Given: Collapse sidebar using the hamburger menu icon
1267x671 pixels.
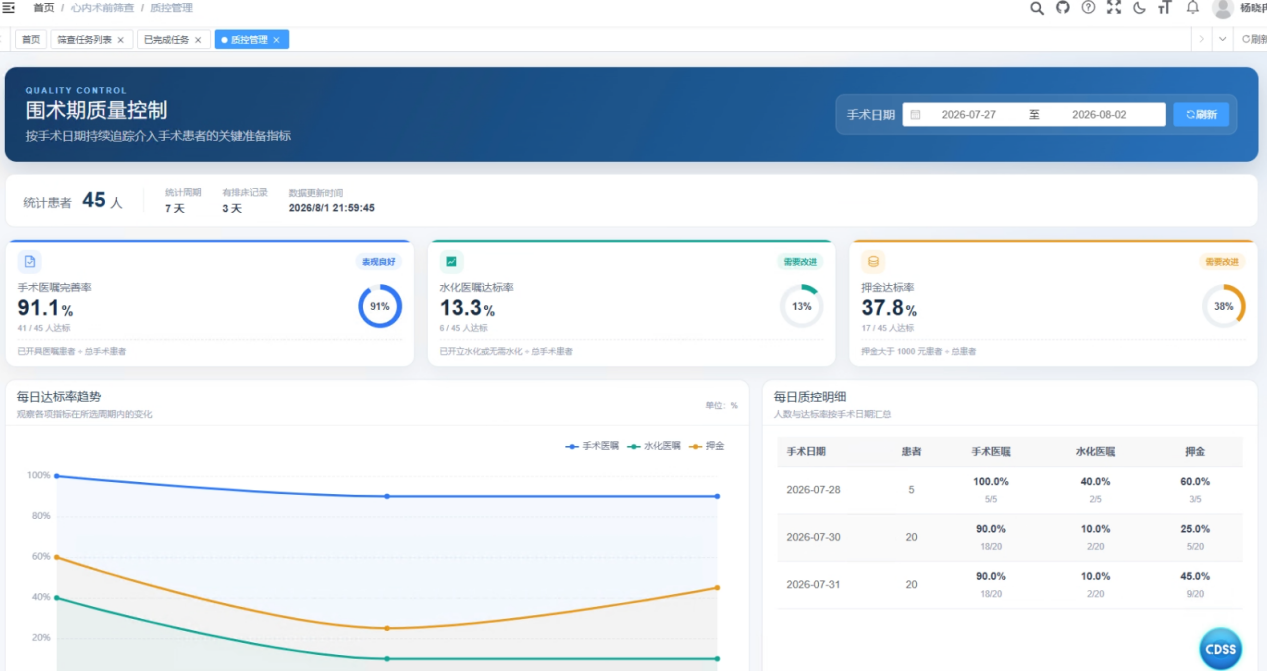Looking at the screenshot, I should click(x=9, y=8).
